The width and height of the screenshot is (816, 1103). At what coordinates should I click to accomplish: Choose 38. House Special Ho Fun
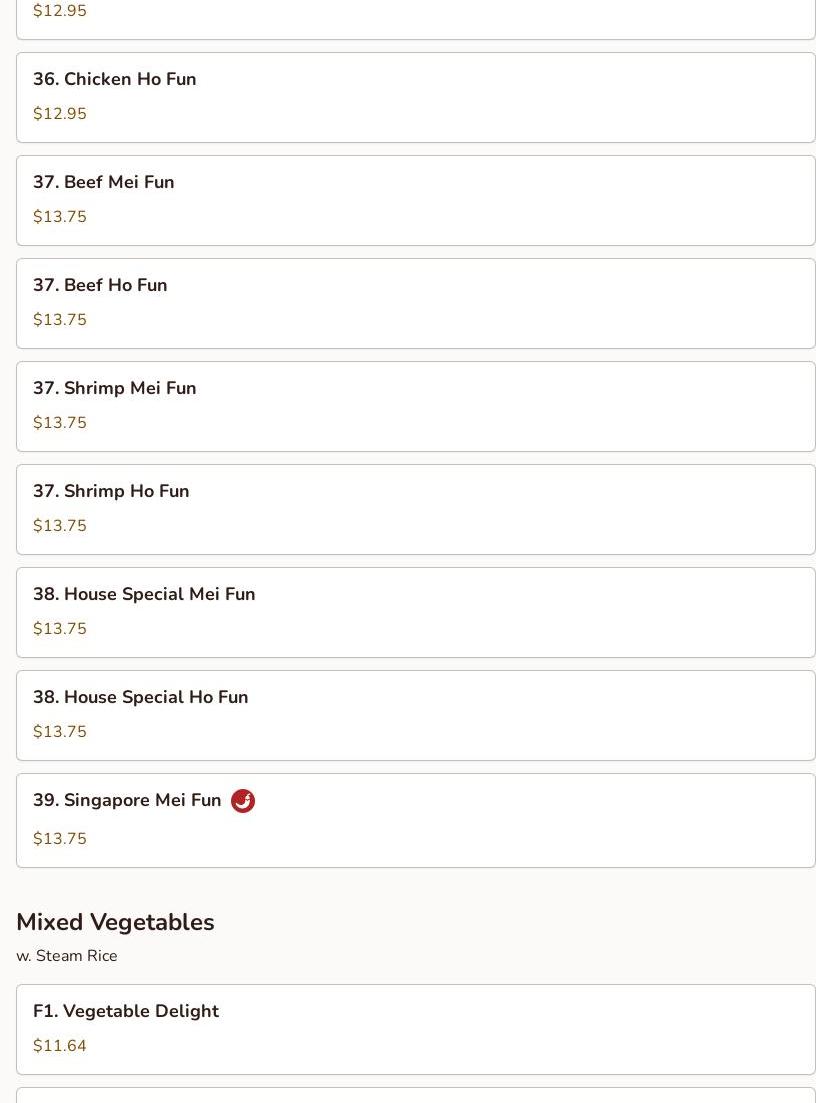[x=416, y=715]
